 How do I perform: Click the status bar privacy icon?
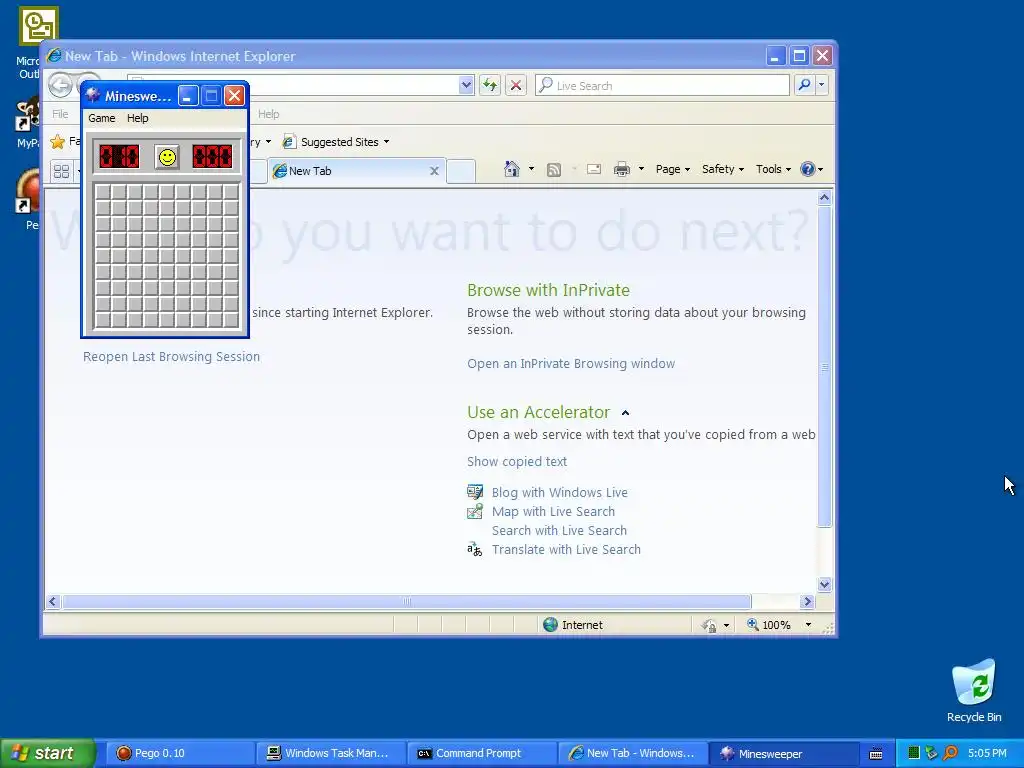[709, 626]
